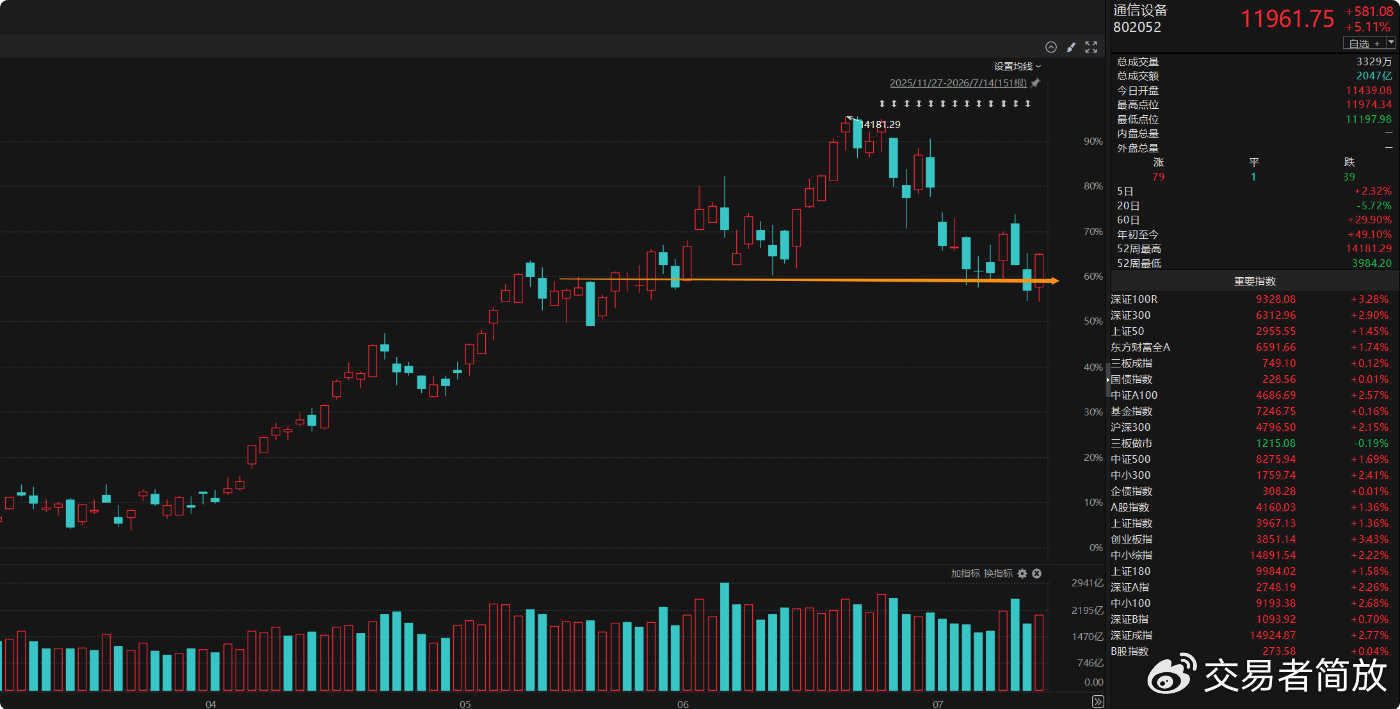Click 加指标 to add an indicator
Screen dimensions: 1400x709
pyautogui.click(x=965, y=573)
